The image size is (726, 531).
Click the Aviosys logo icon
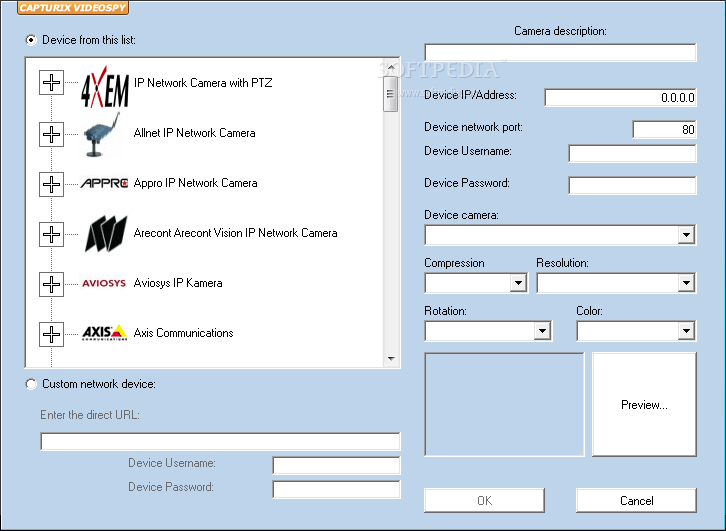[x=104, y=283]
